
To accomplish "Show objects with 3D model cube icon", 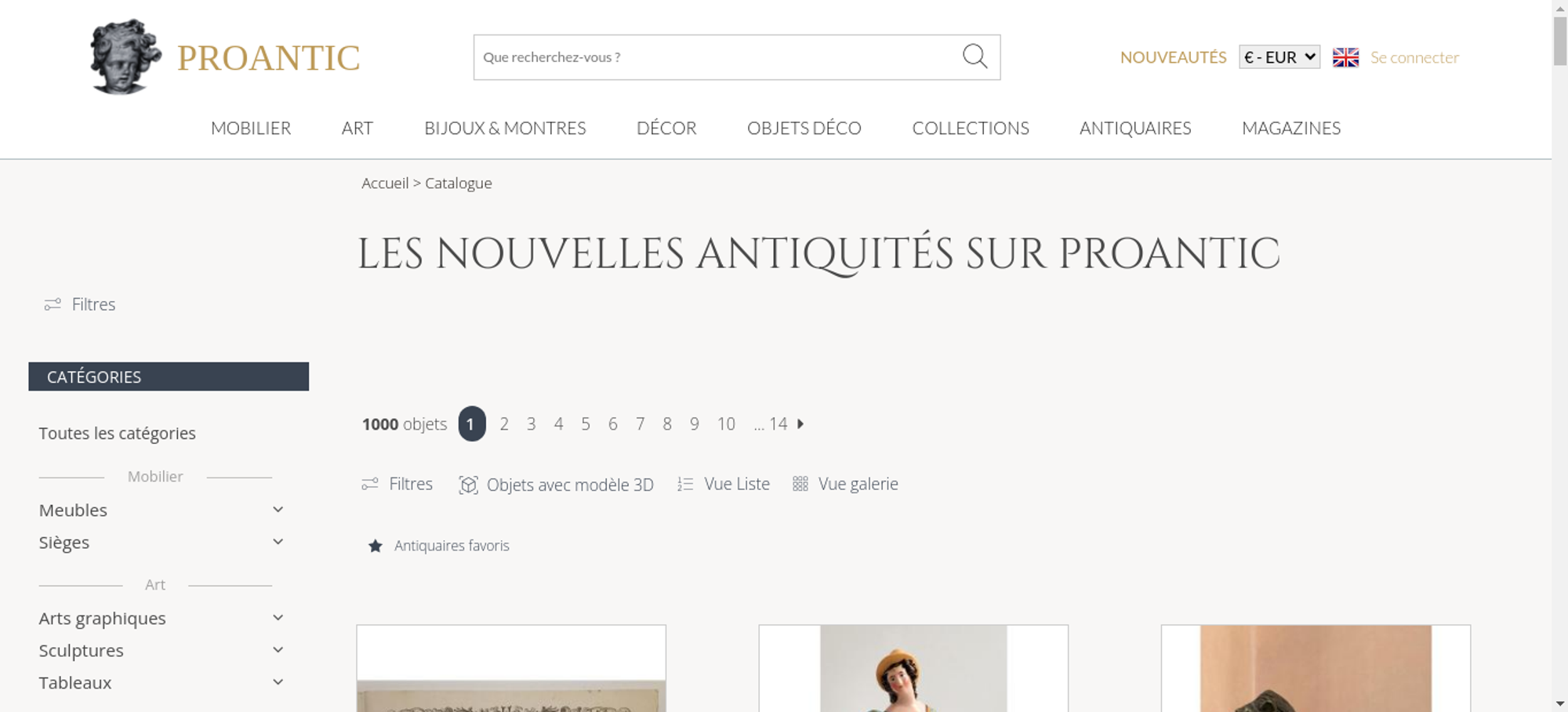I will point(468,485).
